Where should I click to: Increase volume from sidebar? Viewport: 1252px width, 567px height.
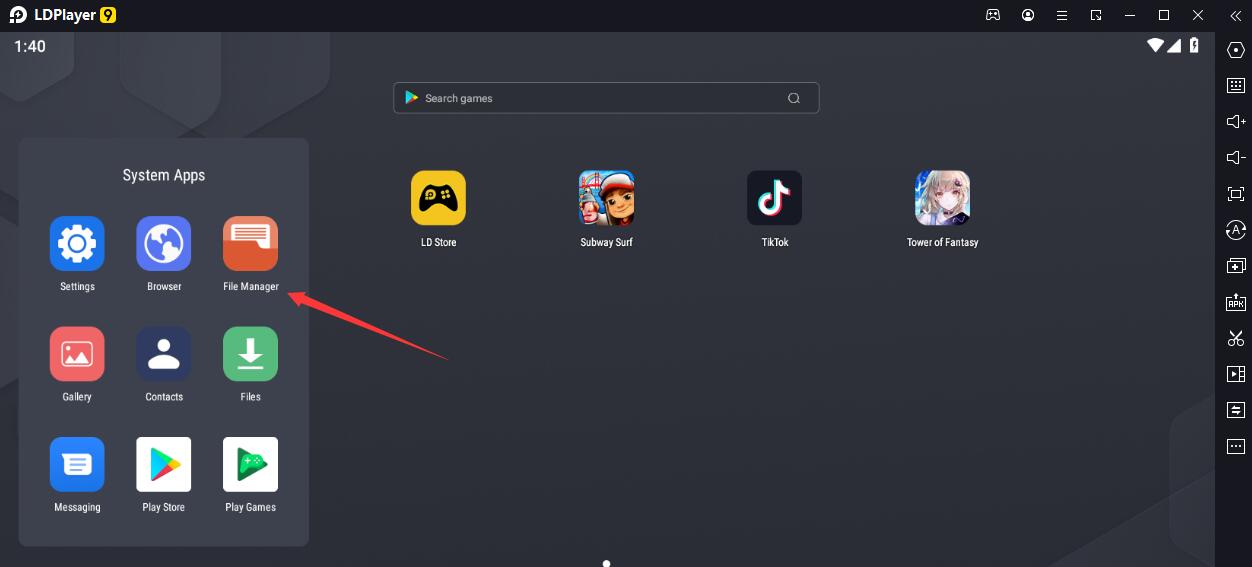click(1236, 122)
